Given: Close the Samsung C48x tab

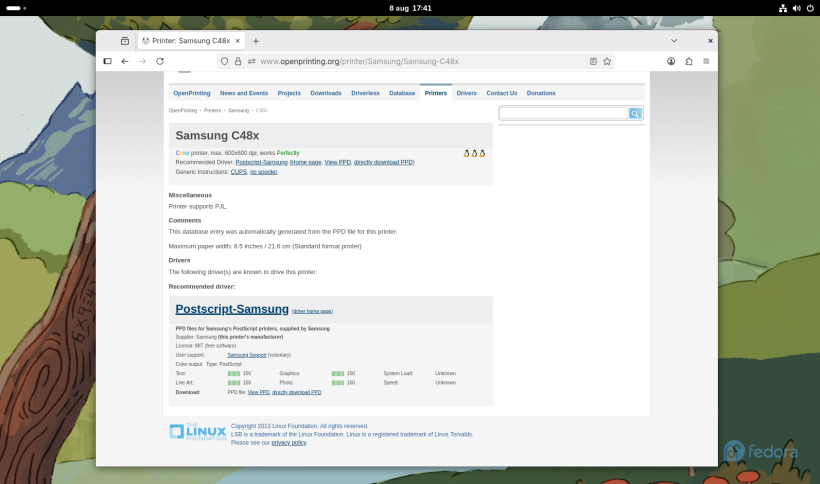Looking at the screenshot, I should 237,41.
